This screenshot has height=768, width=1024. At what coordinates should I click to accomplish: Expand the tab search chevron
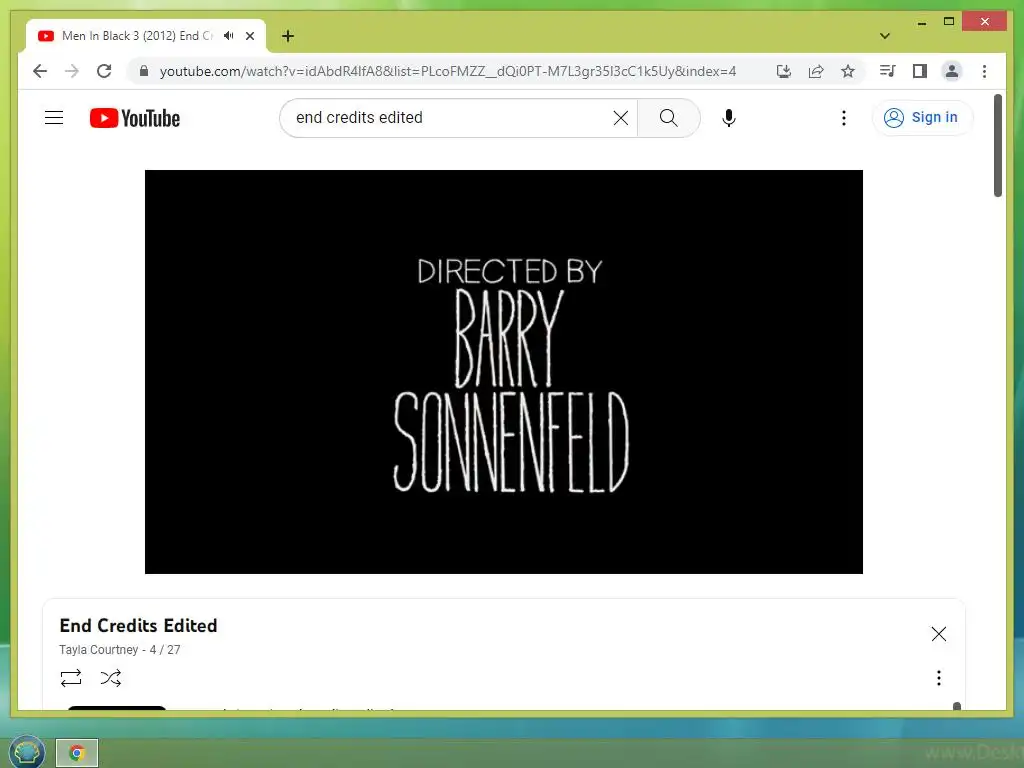[885, 36]
